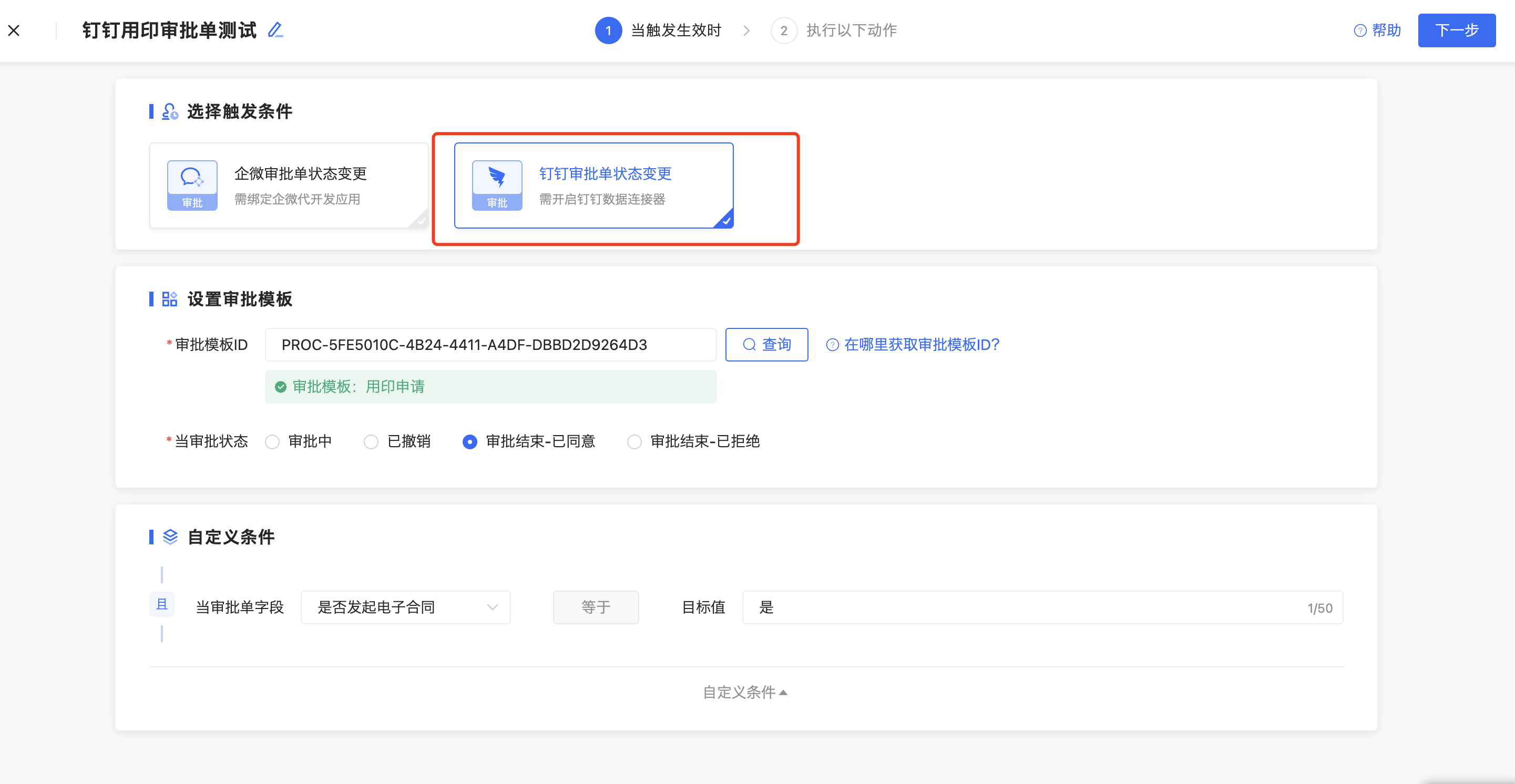Click the 目标值 input containing 是
This screenshot has height=784, width=1515.
1043,607
